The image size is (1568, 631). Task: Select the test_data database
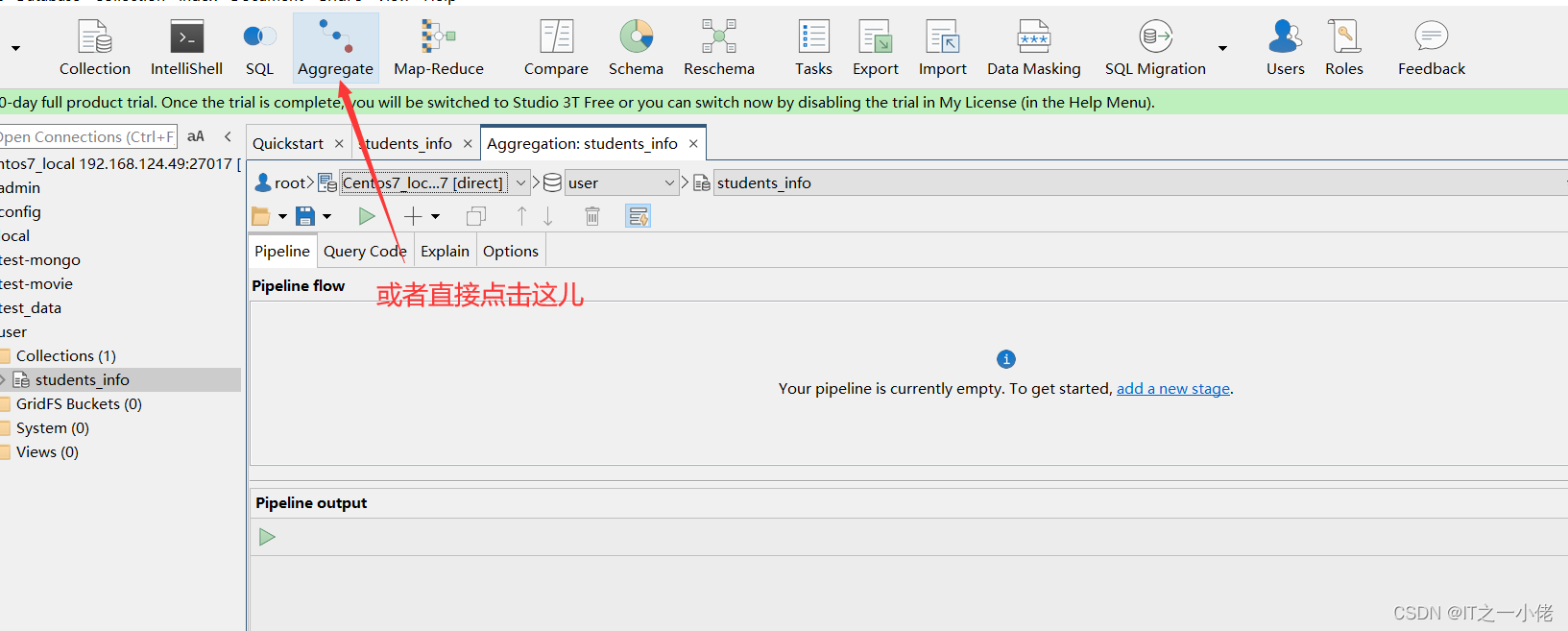tap(31, 307)
